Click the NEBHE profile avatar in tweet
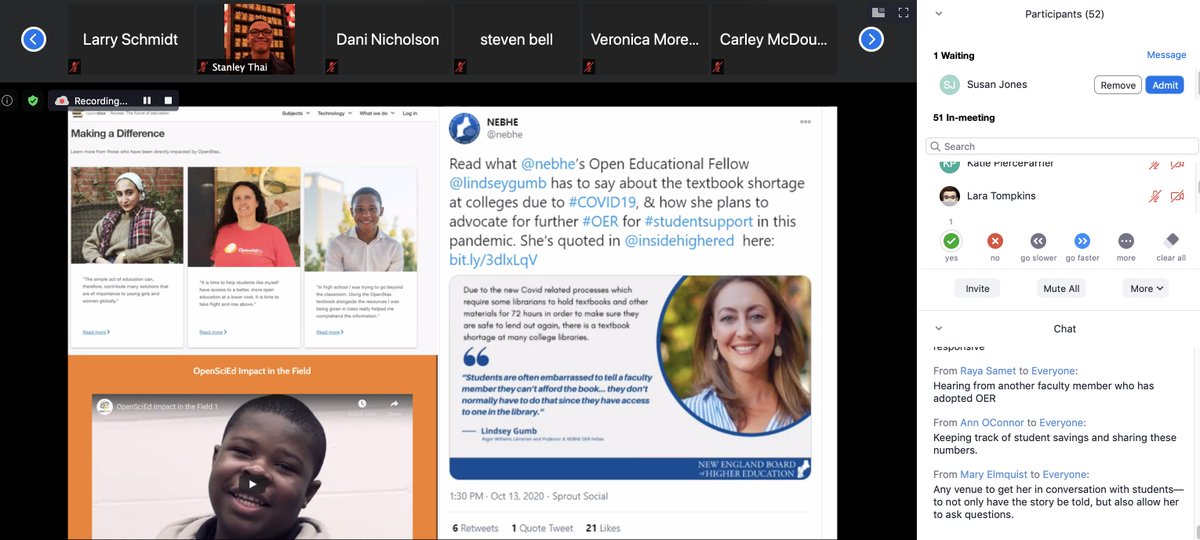Image resolution: width=1200 pixels, height=540 pixels. [464, 127]
